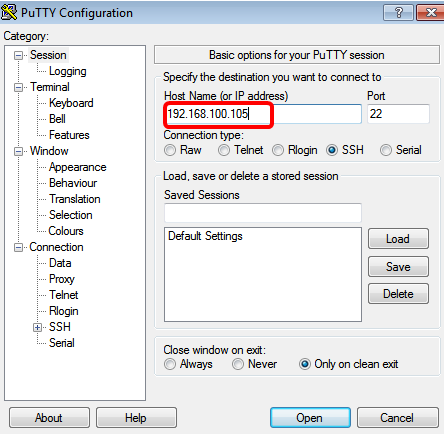This screenshot has width=444, height=434.
Task: Click the Host Name input field
Action: tap(263, 114)
